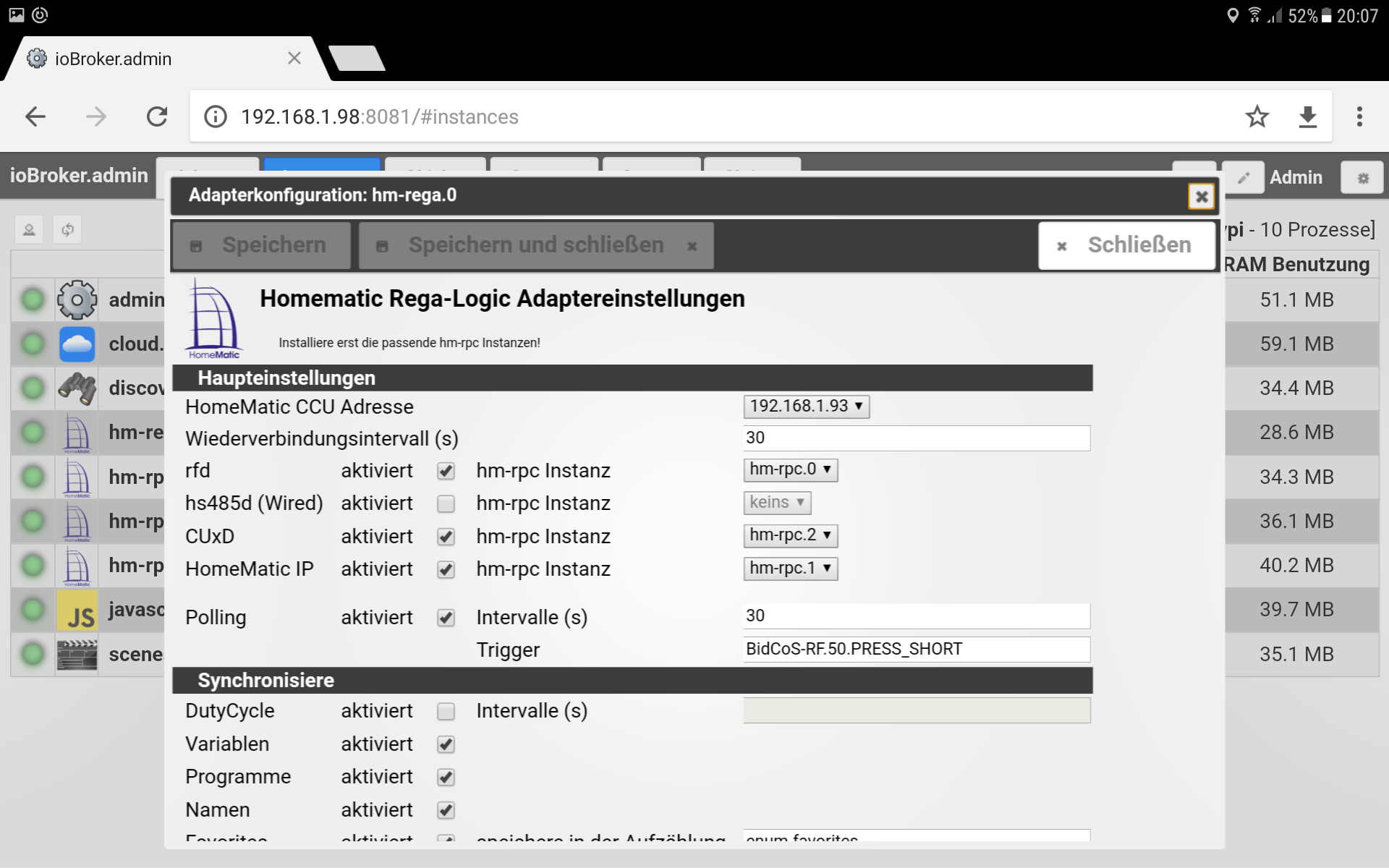Click the 51.1 MB RAM value
The width and height of the screenshot is (1389, 868).
(x=1296, y=299)
